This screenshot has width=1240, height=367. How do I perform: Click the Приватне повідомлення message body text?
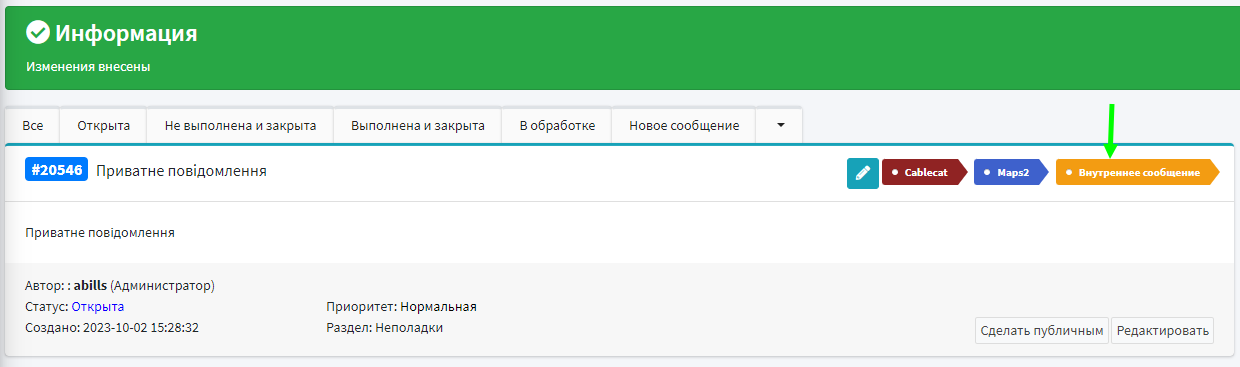100,232
